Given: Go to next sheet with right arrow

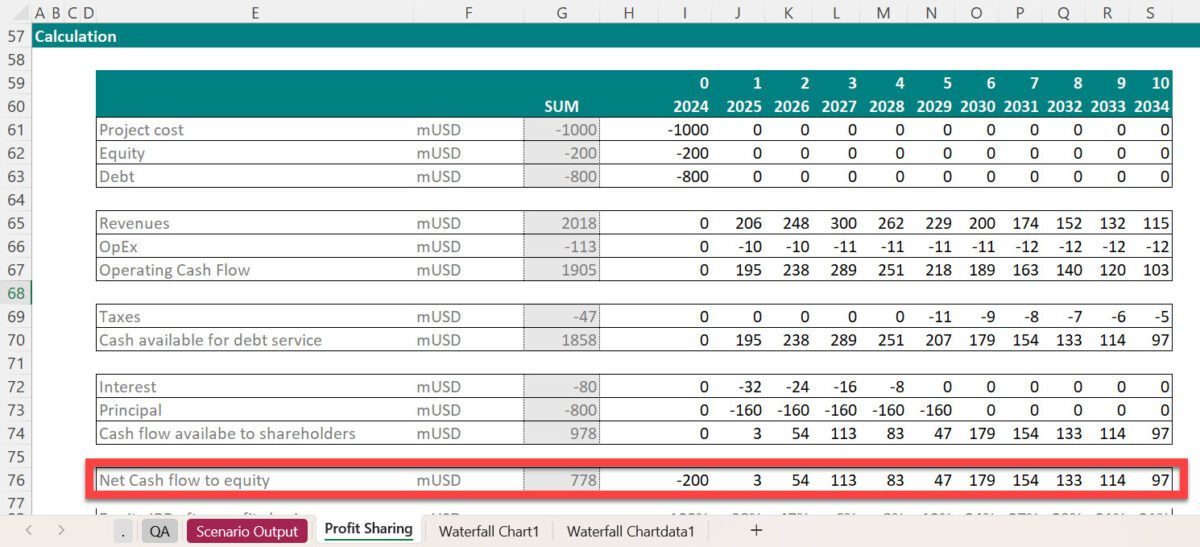Looking at the screenshot, I should [x=62, y=530].
